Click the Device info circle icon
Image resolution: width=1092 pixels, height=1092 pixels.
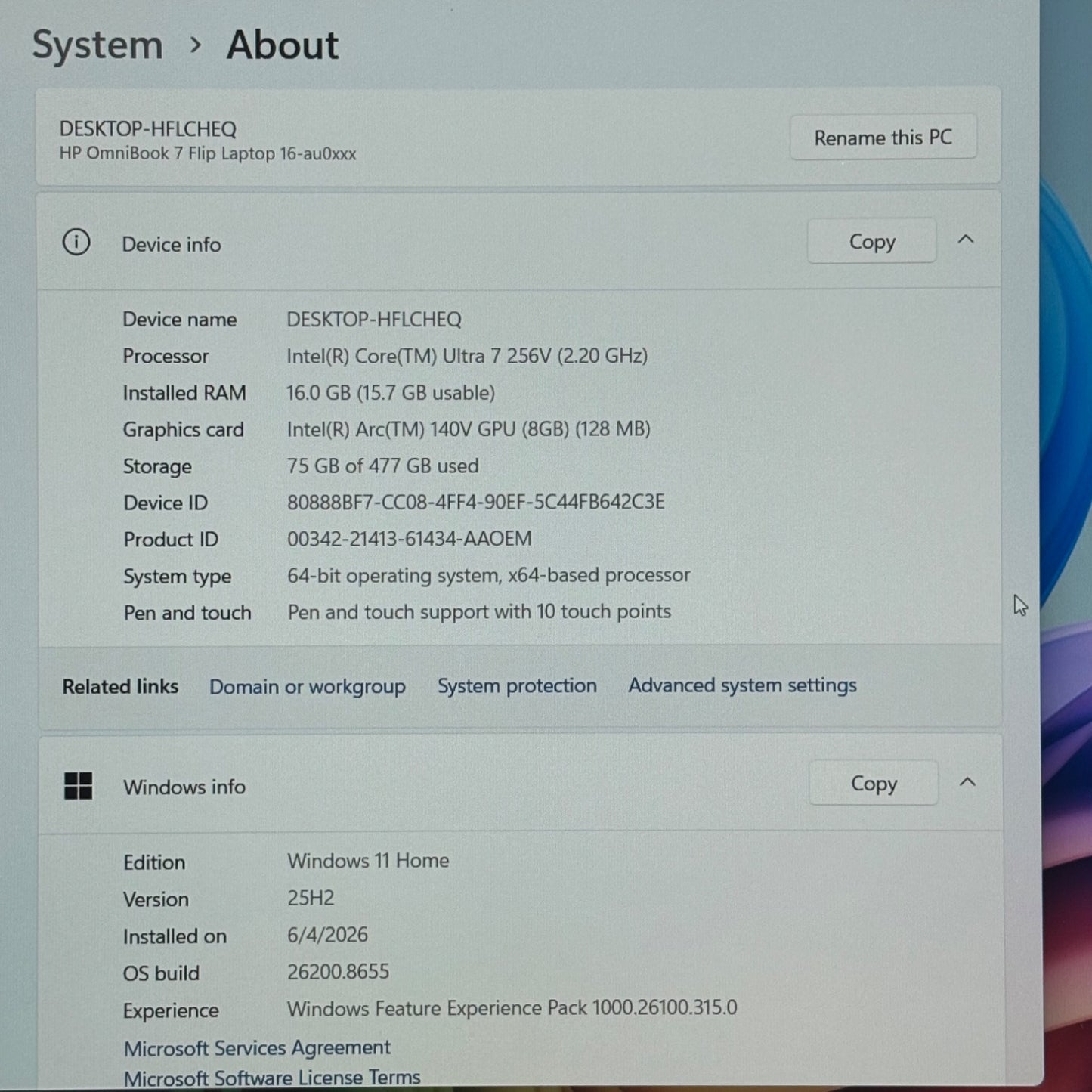(76, 243)
